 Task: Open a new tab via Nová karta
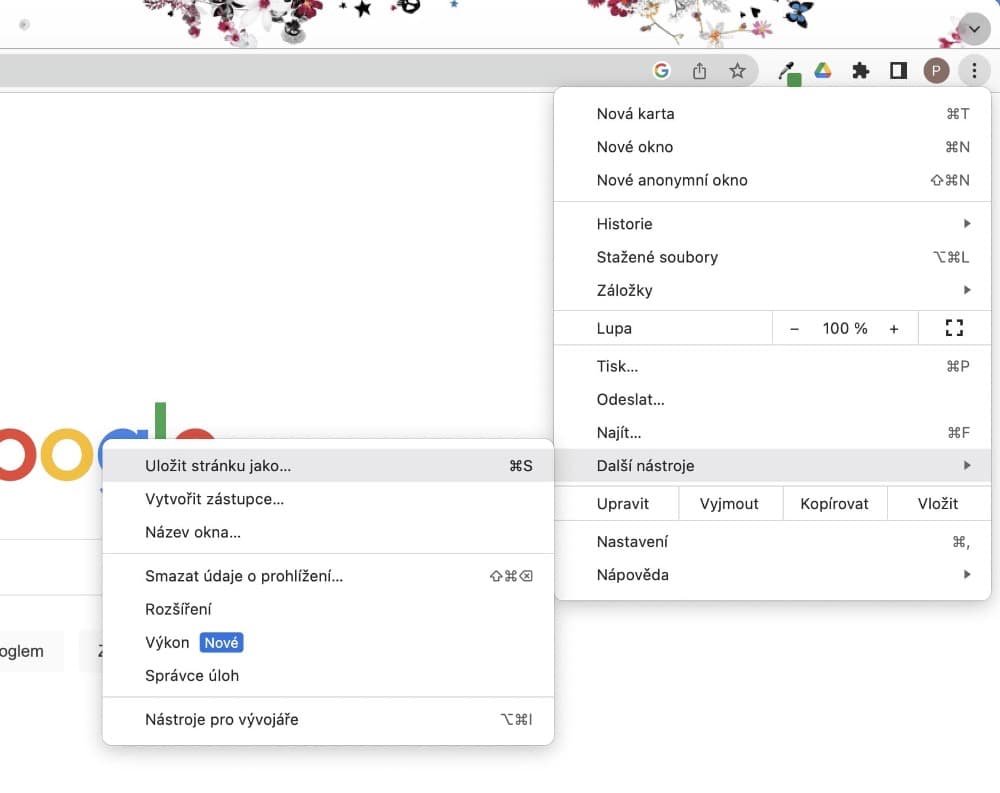pyautogui.click(x=636, y=113)
